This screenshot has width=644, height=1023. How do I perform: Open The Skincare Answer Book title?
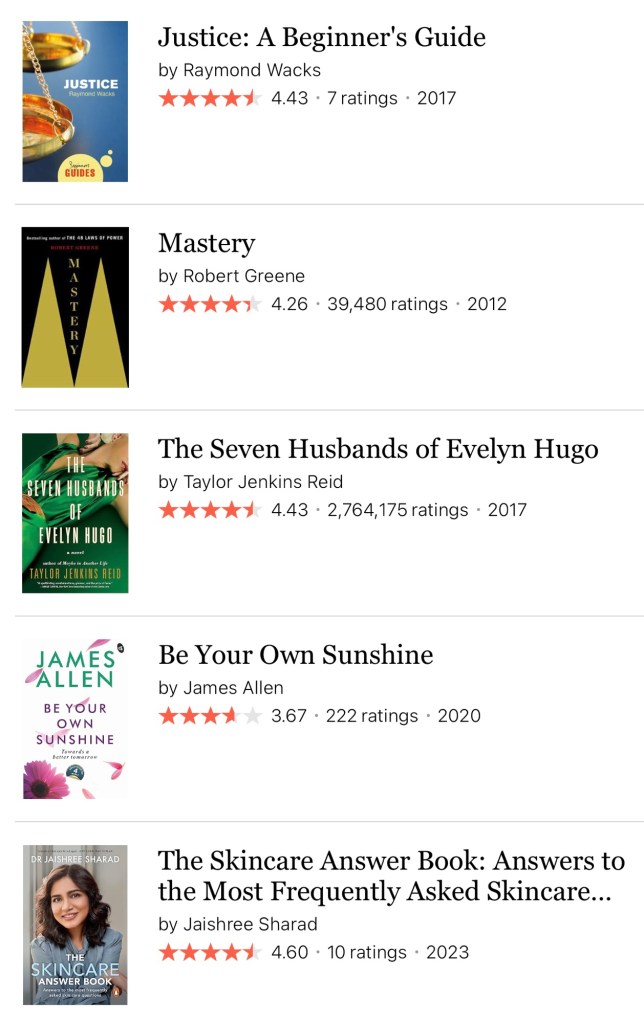[391, 875]
